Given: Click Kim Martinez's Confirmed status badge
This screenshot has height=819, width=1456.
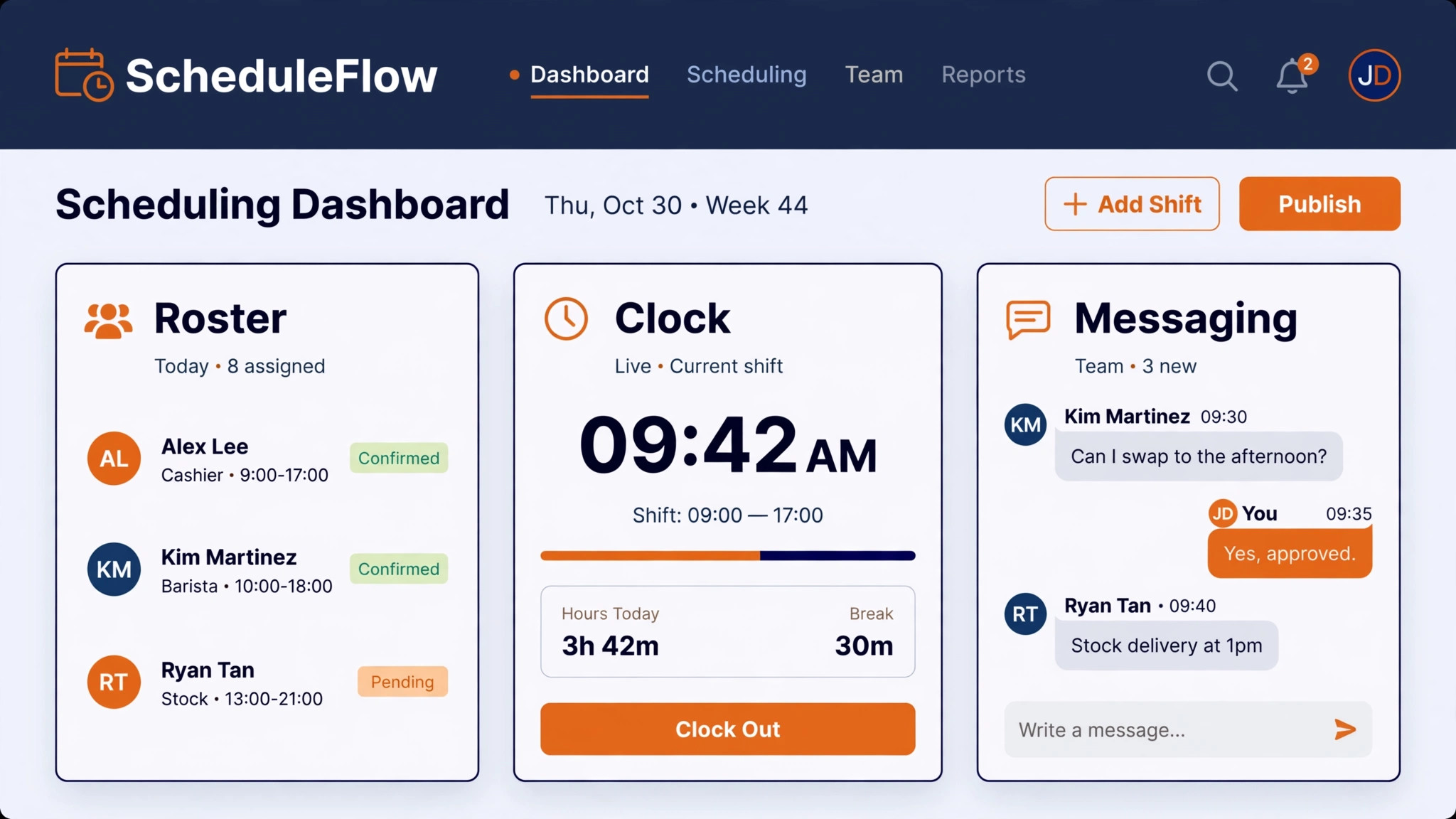Looking at the screenshot, I should (x=399, y=569).
